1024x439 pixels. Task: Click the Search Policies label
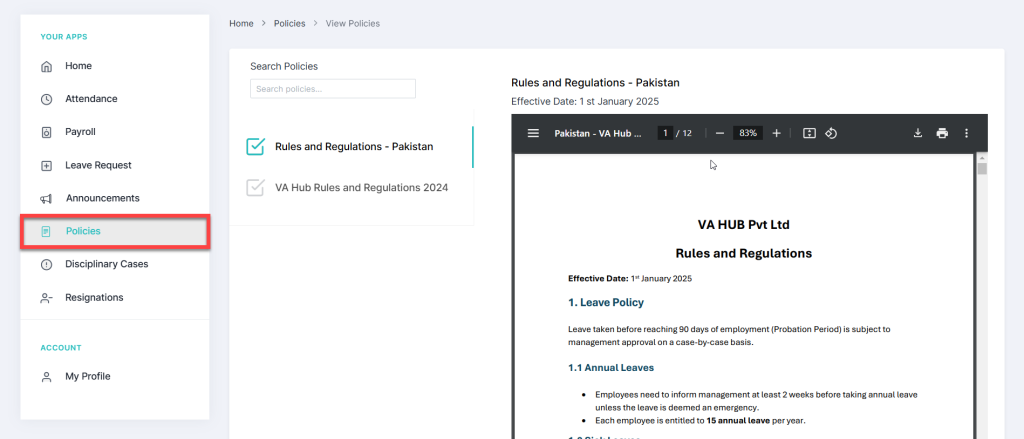tap(284, 66)
